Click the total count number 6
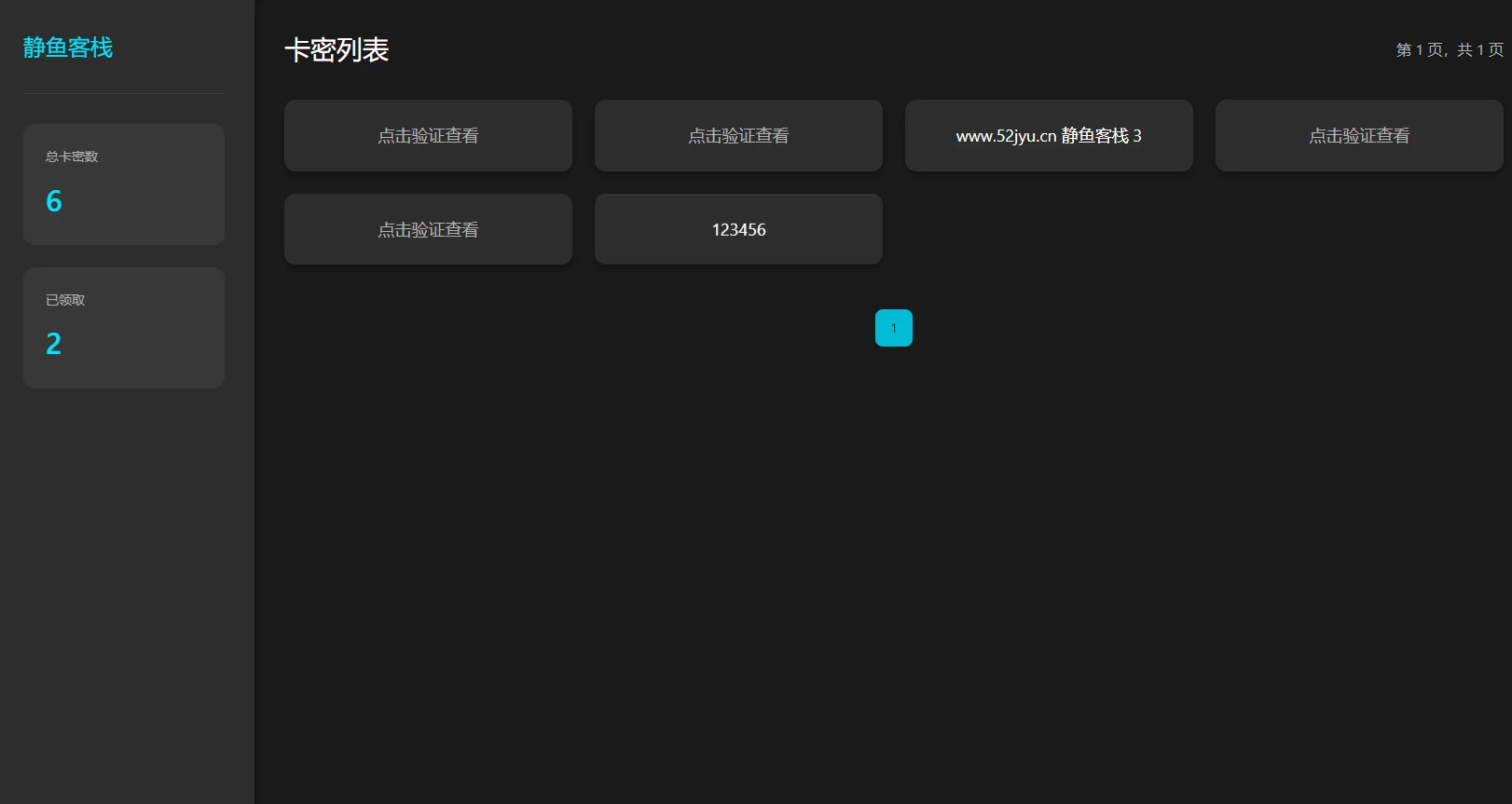The image size is (1512, 804). click(54, 201)
